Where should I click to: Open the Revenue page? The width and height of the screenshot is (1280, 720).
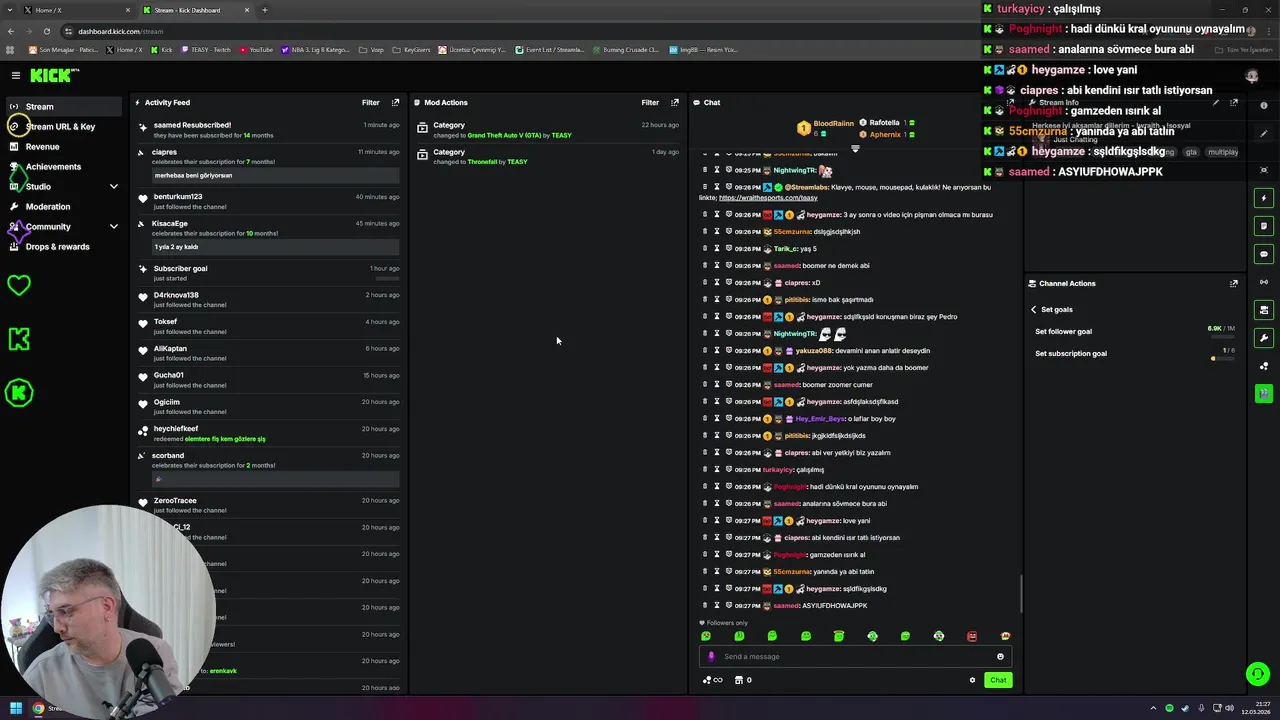[42, 146]
